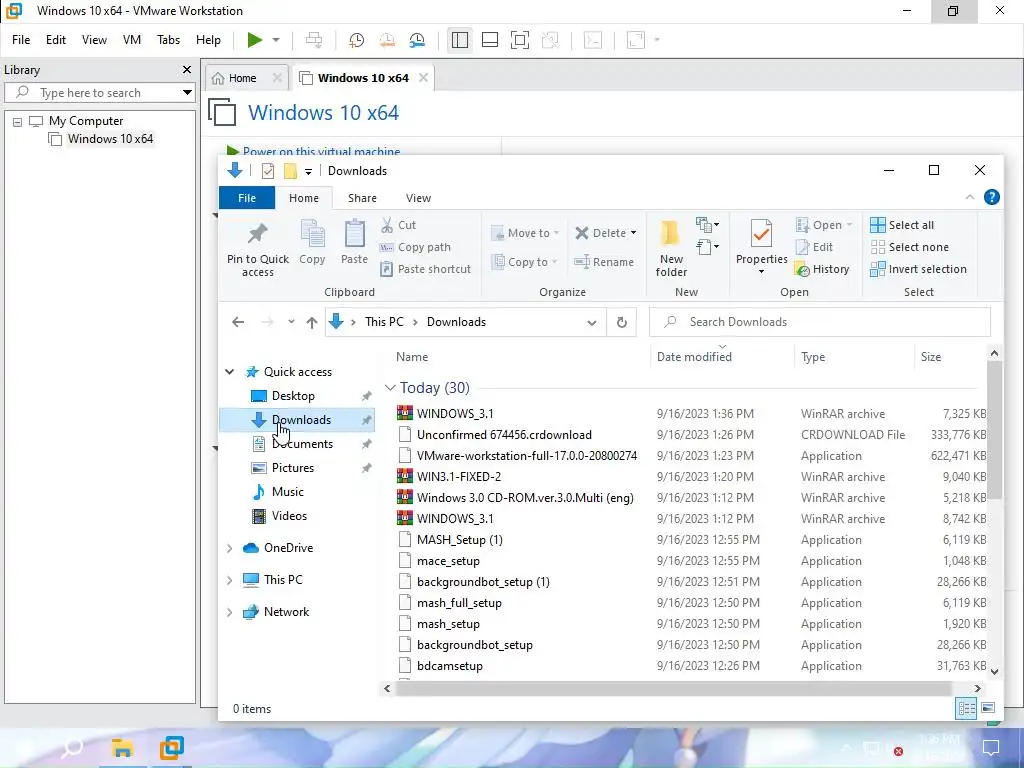Open the Move to dropdown

coord(525,232)
